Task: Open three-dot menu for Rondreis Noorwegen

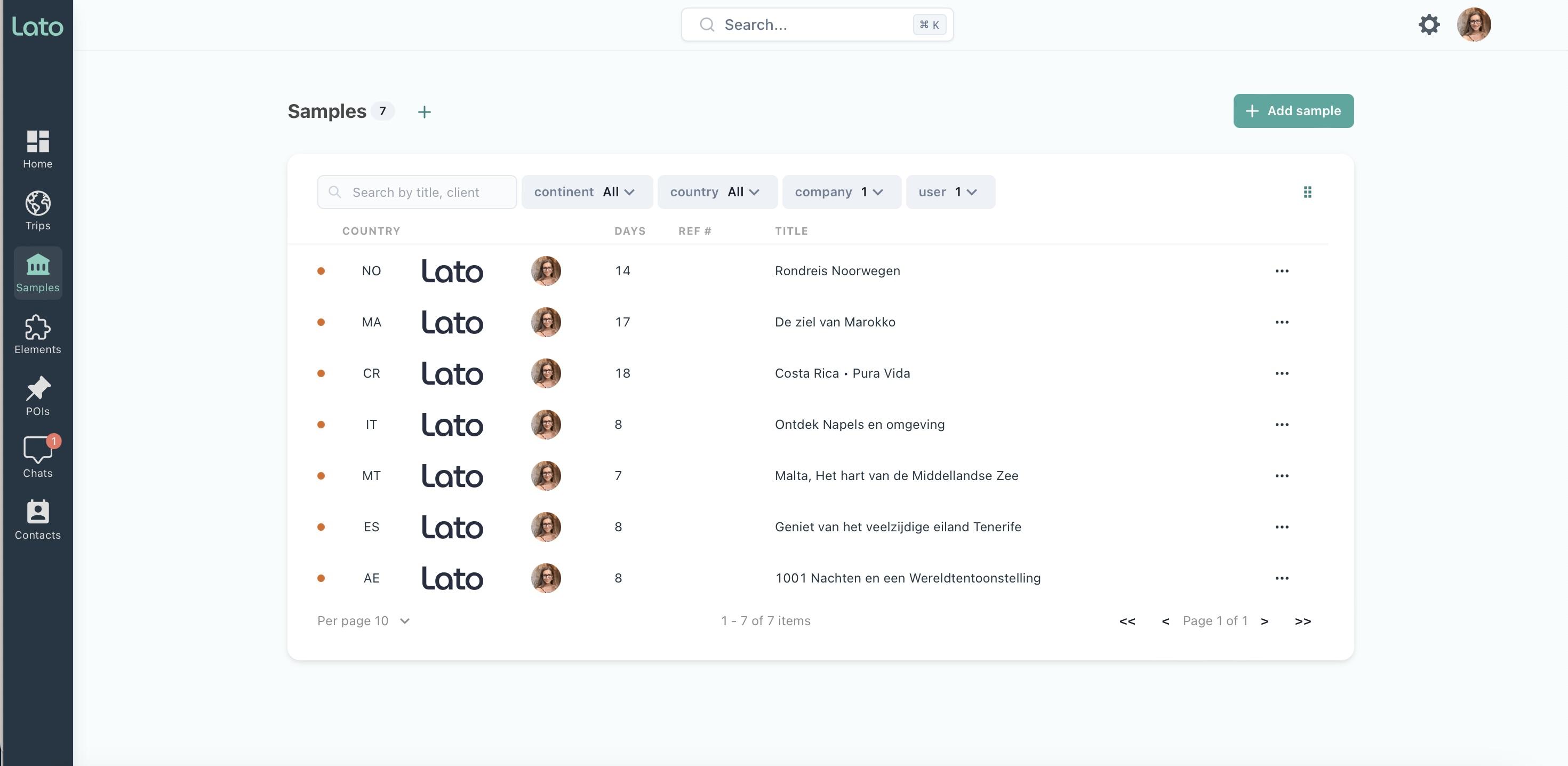Action: click(1281, 271)
